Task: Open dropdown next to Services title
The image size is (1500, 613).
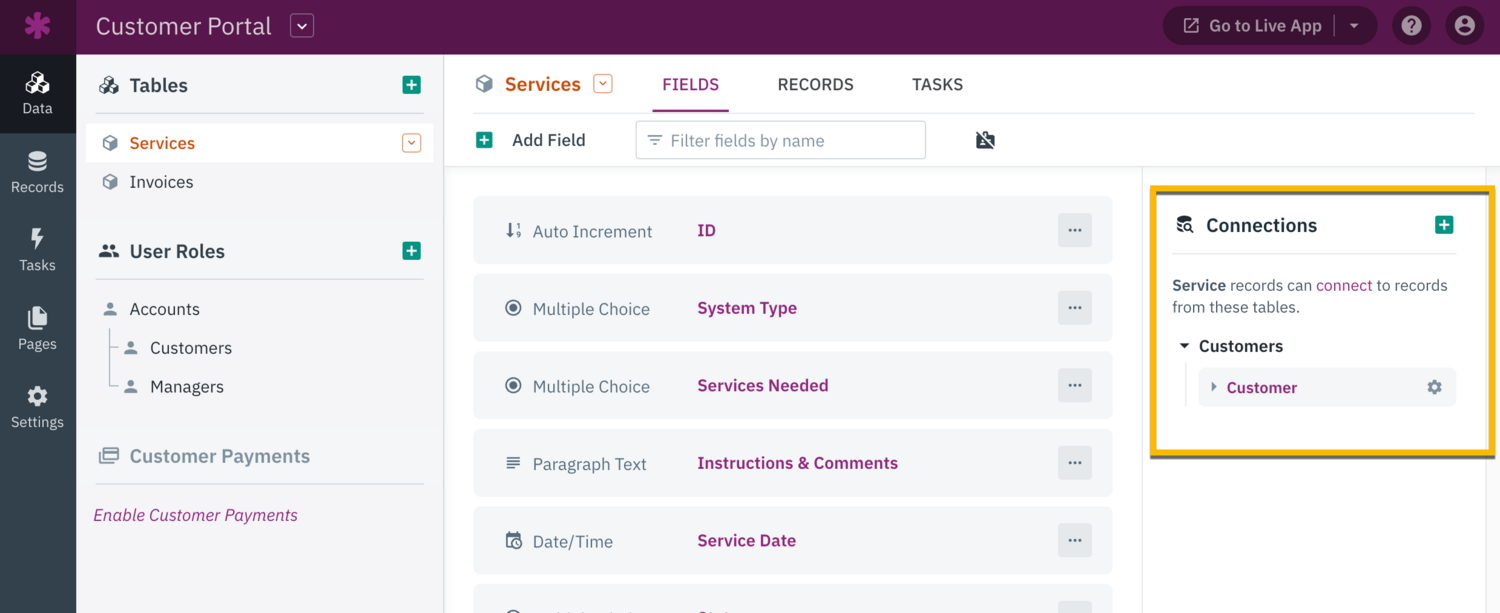Action: click(602, 84)
